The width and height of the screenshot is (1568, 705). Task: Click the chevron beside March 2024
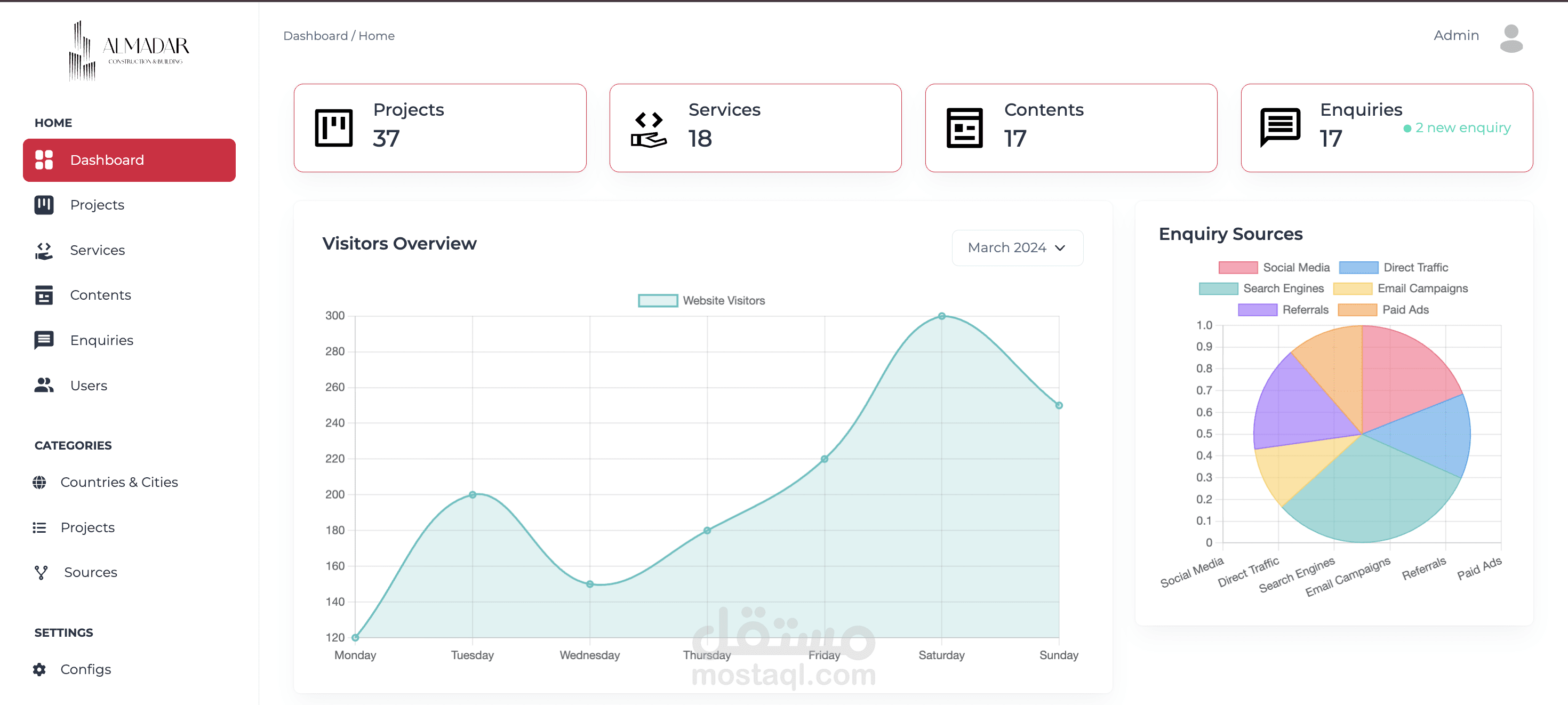pyautogui.click(x=1060, y=248)
